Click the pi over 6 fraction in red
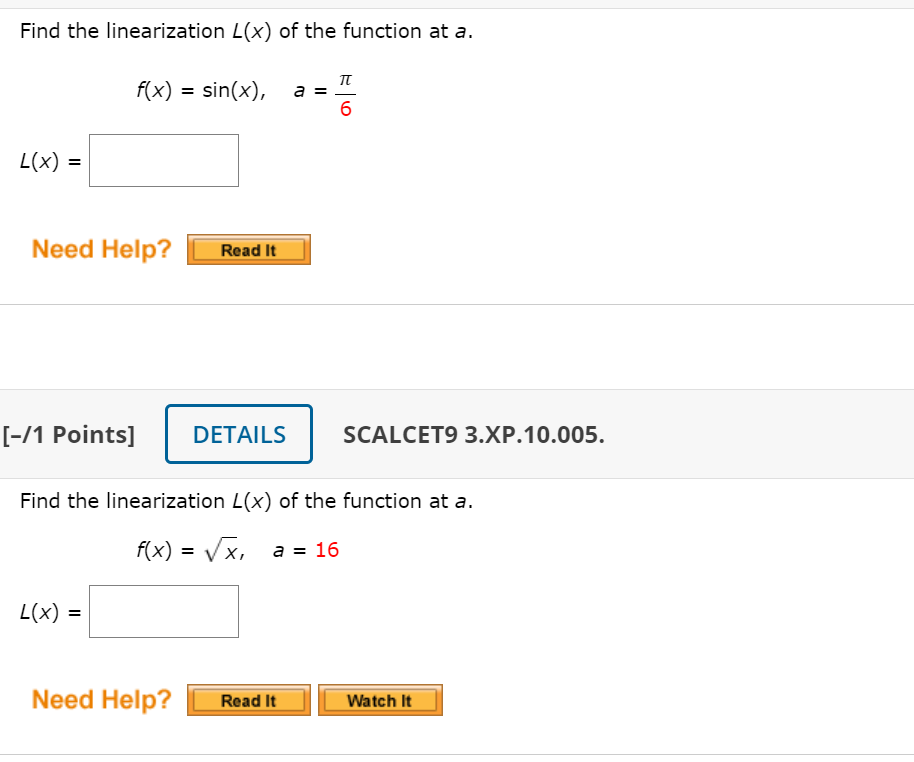 [347, 92]
